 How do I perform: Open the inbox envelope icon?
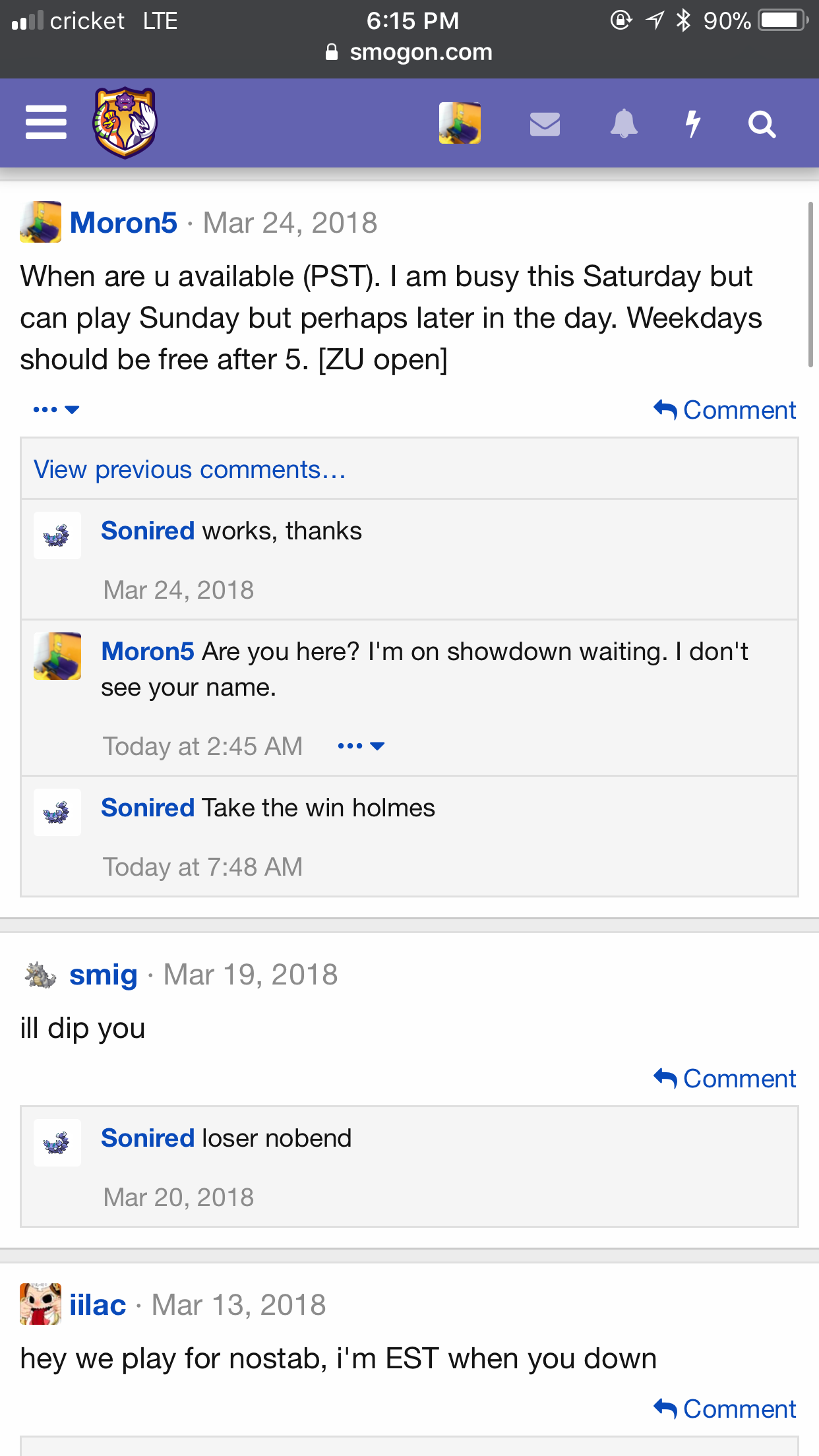(545, 123)
